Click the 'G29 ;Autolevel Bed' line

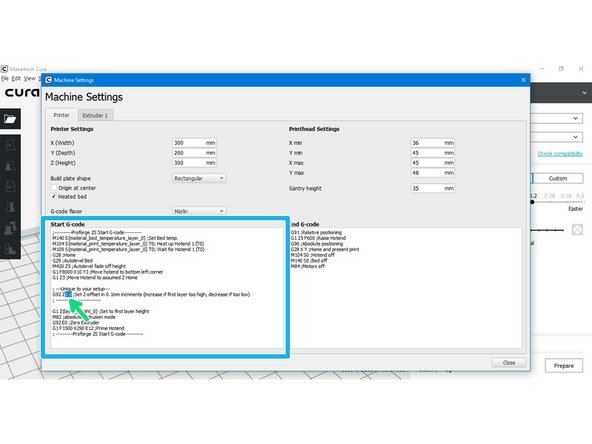72,261
